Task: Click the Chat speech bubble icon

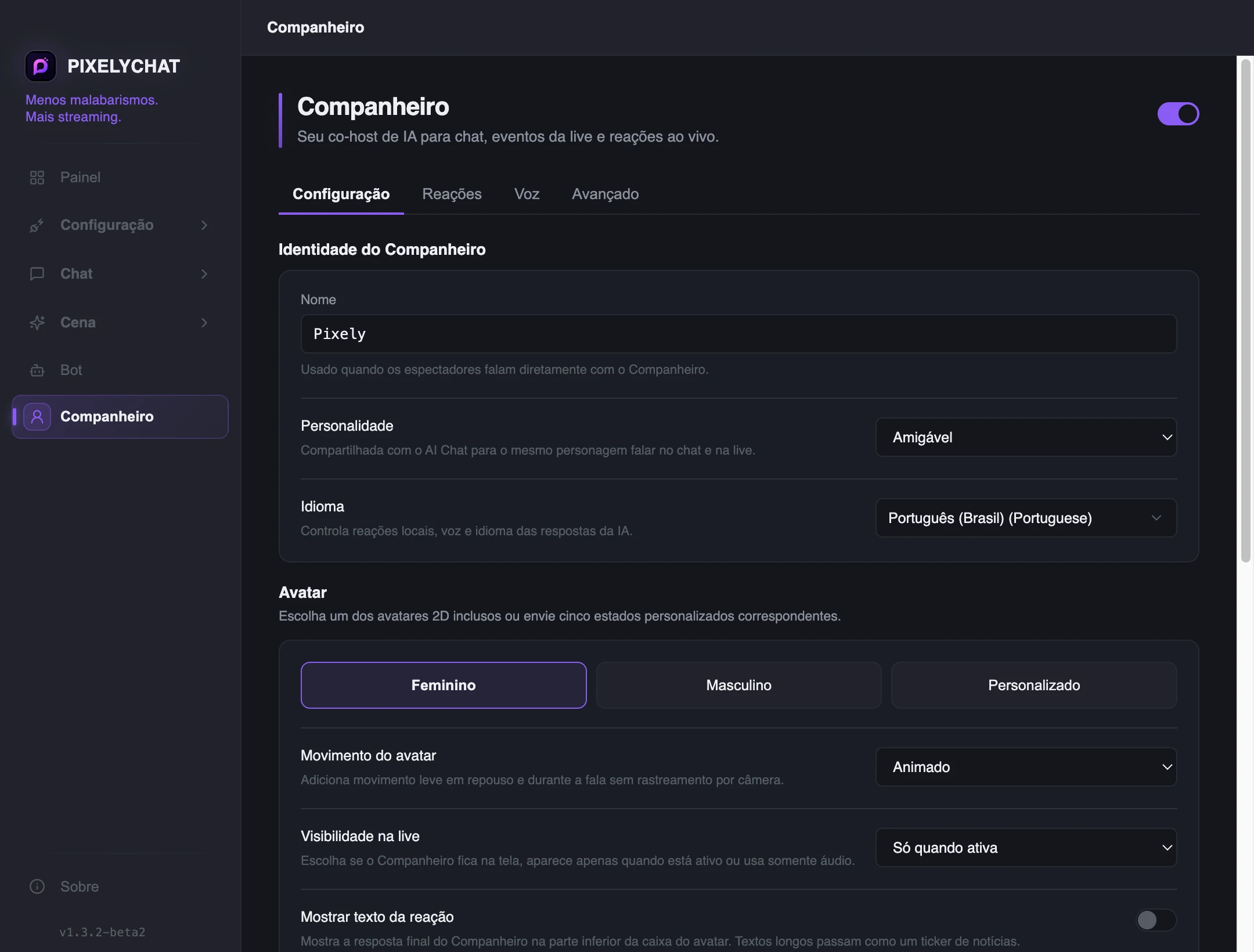Action: point(37,274)
